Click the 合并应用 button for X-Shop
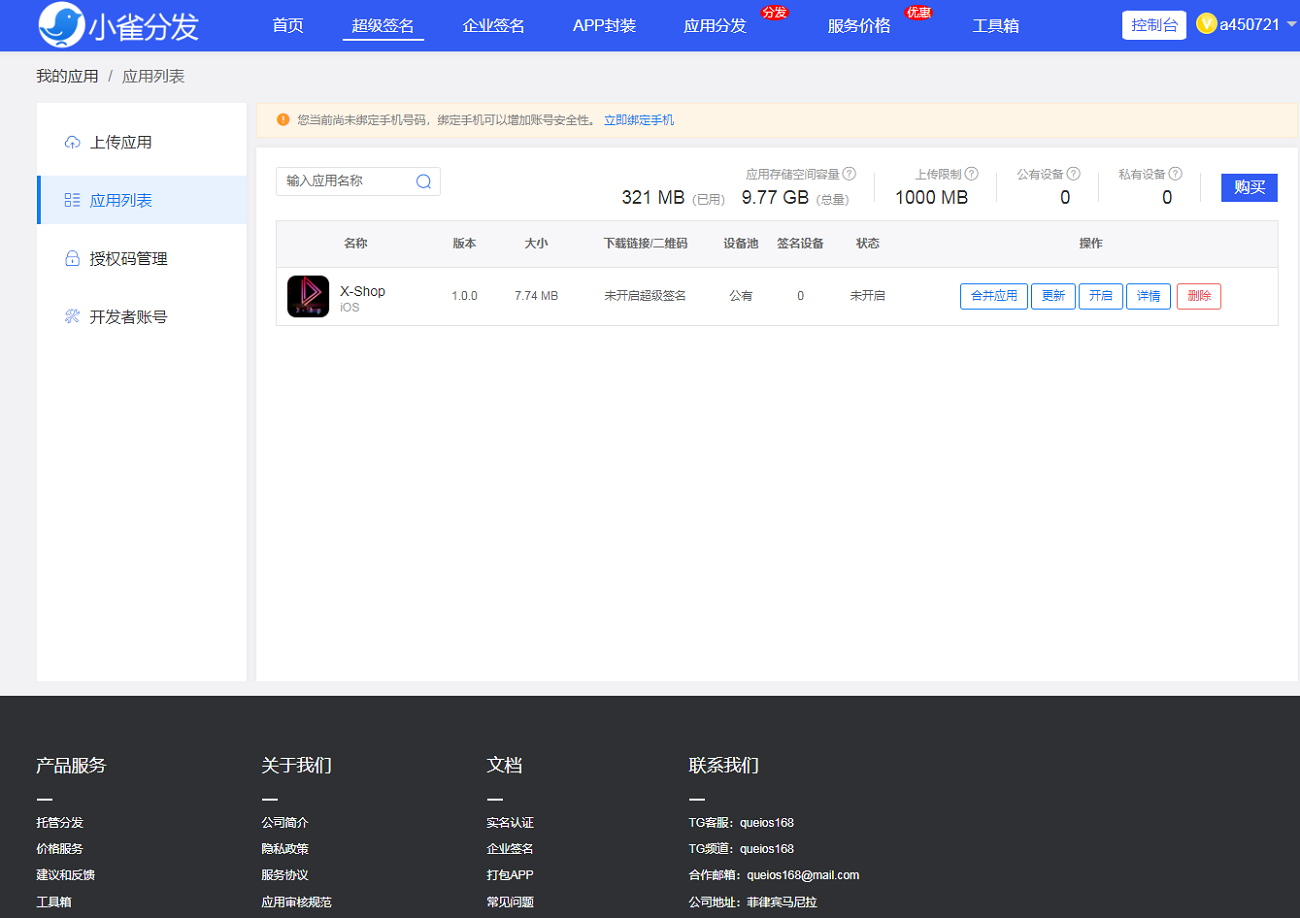 [x=993, y=296]
